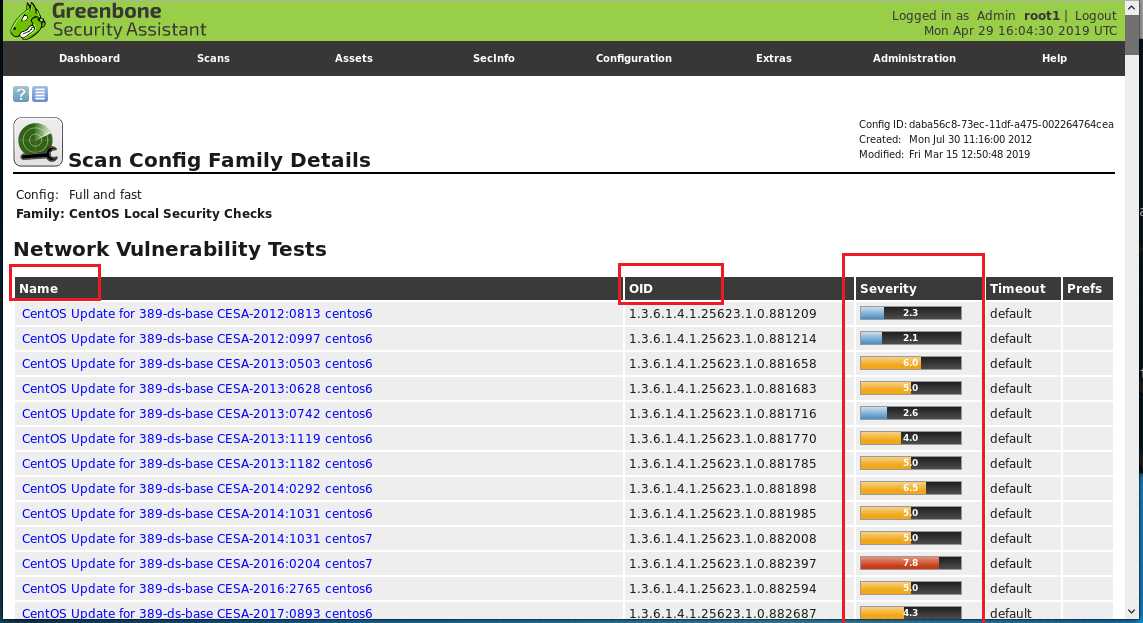
Task: Click the 6.5 severity bar
Action: [x=910, y=488]
